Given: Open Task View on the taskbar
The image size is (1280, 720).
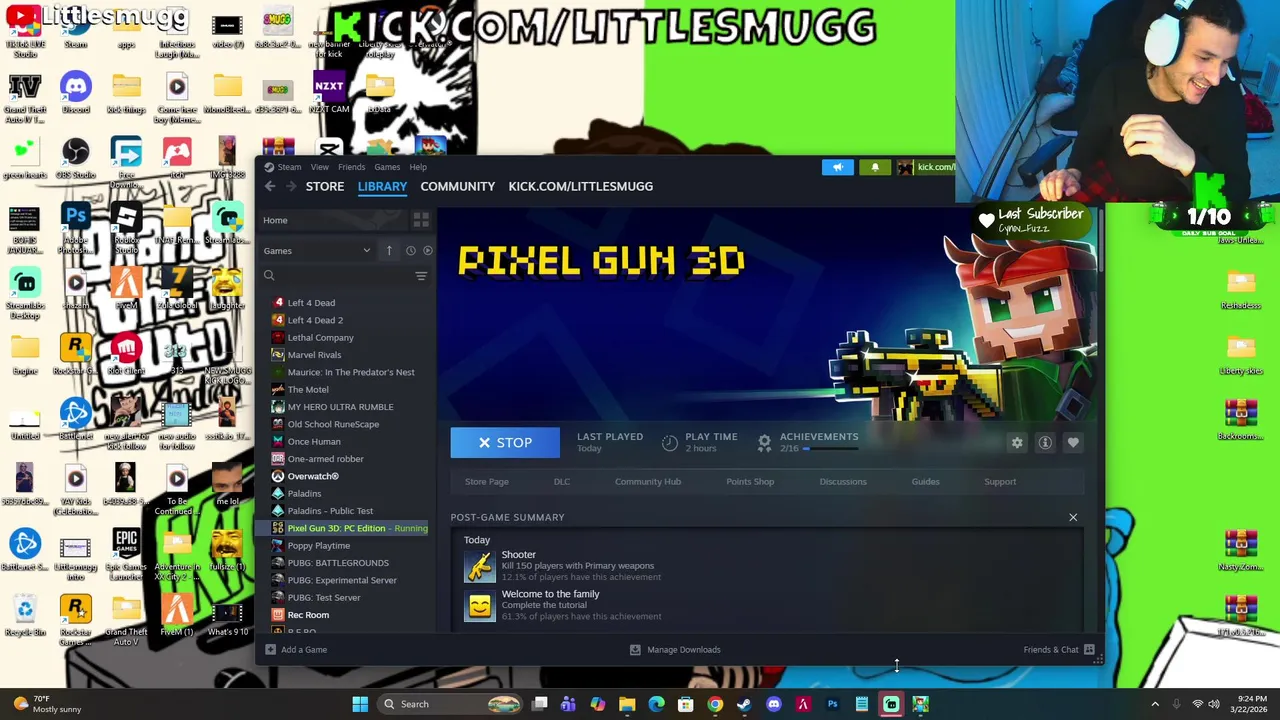Looking at the screenshot, I should (539, 704).
